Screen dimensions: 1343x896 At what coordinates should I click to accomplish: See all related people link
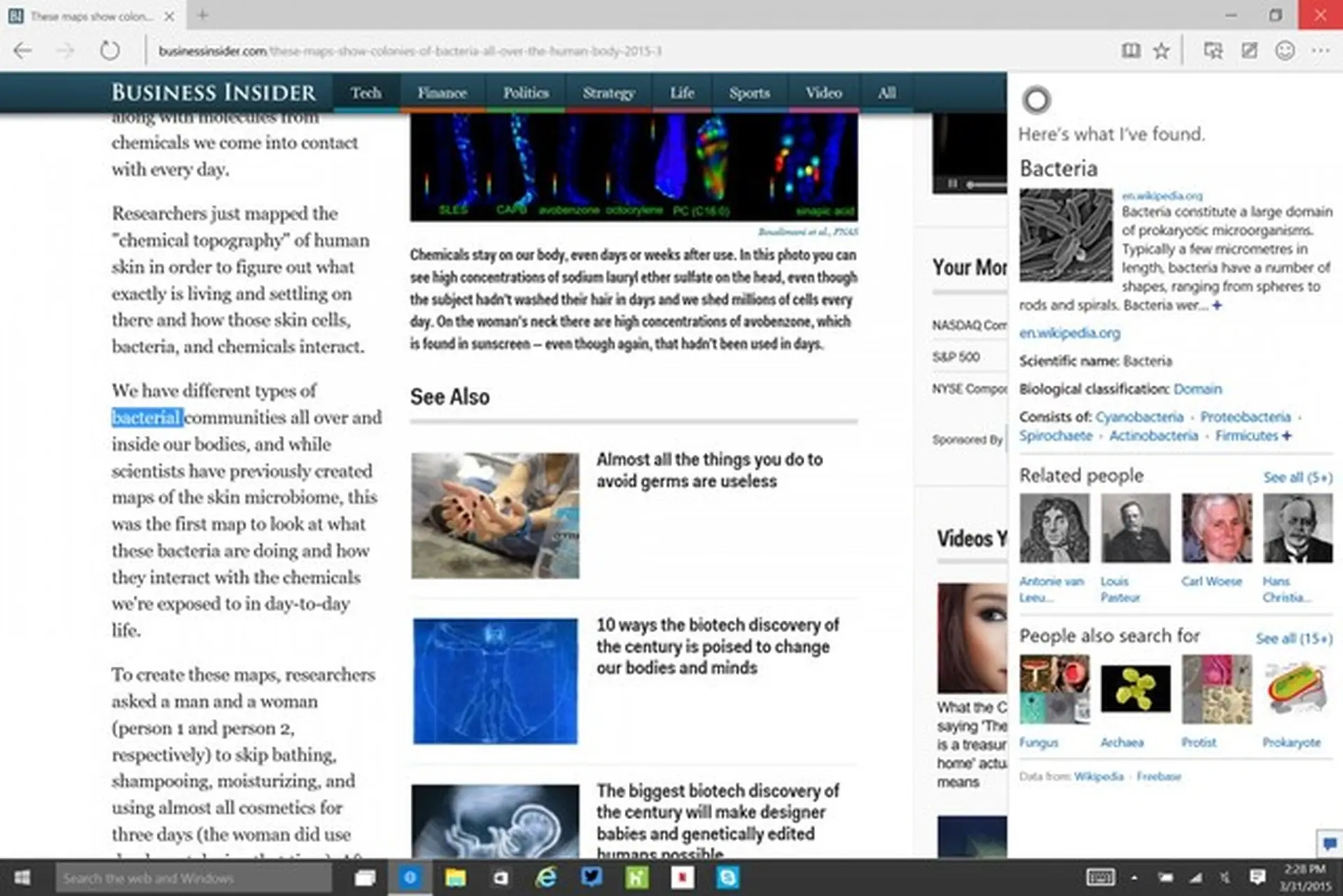[x=1298, y=477]
